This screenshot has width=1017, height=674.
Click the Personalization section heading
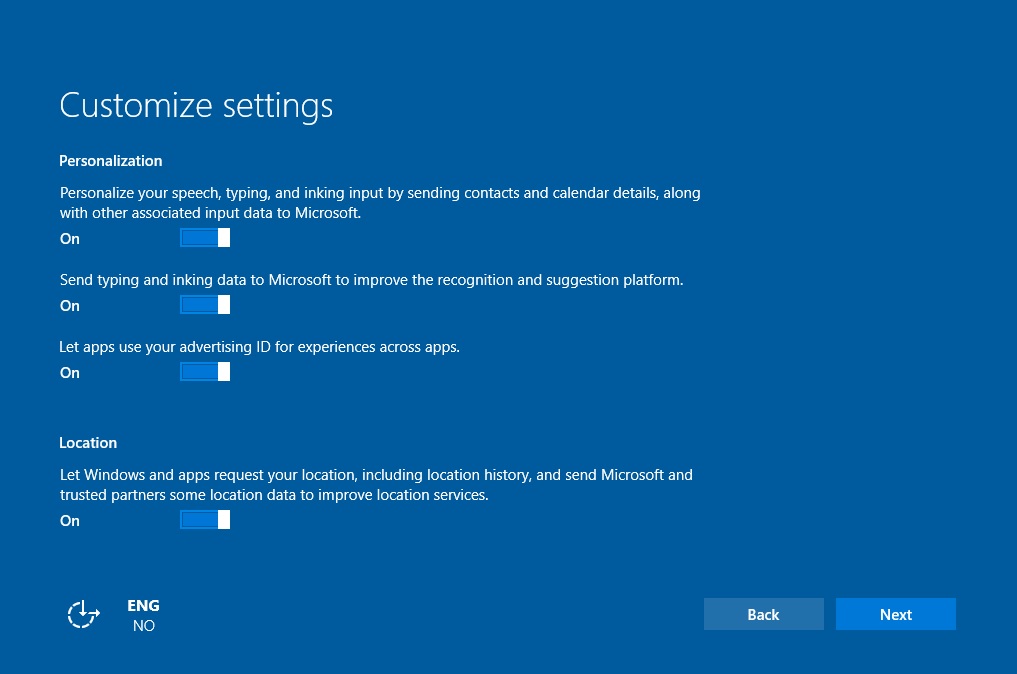click(x=111, y=161)
